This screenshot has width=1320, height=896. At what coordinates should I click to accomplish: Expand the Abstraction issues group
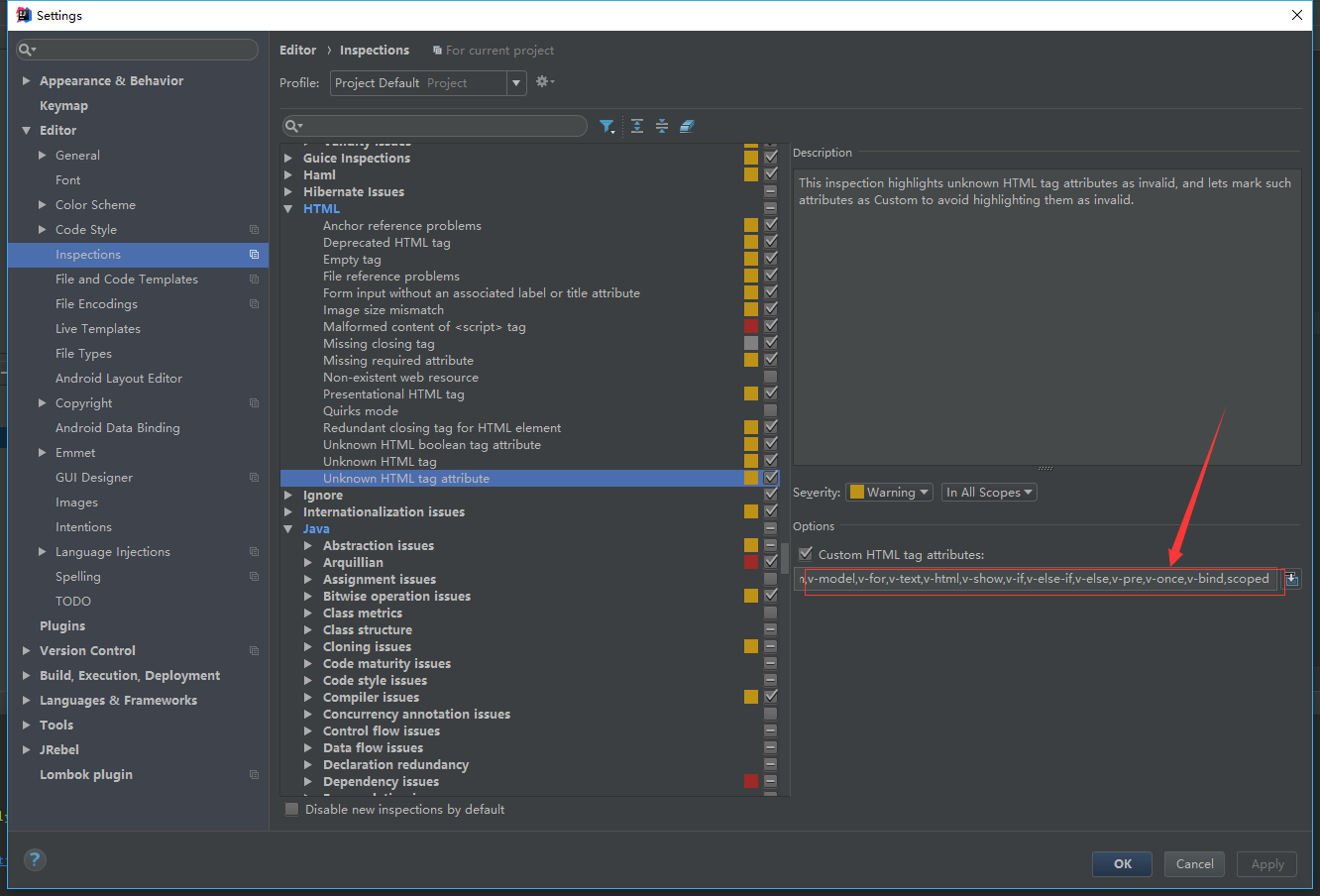pyautogui.click(x=308, y=546)
